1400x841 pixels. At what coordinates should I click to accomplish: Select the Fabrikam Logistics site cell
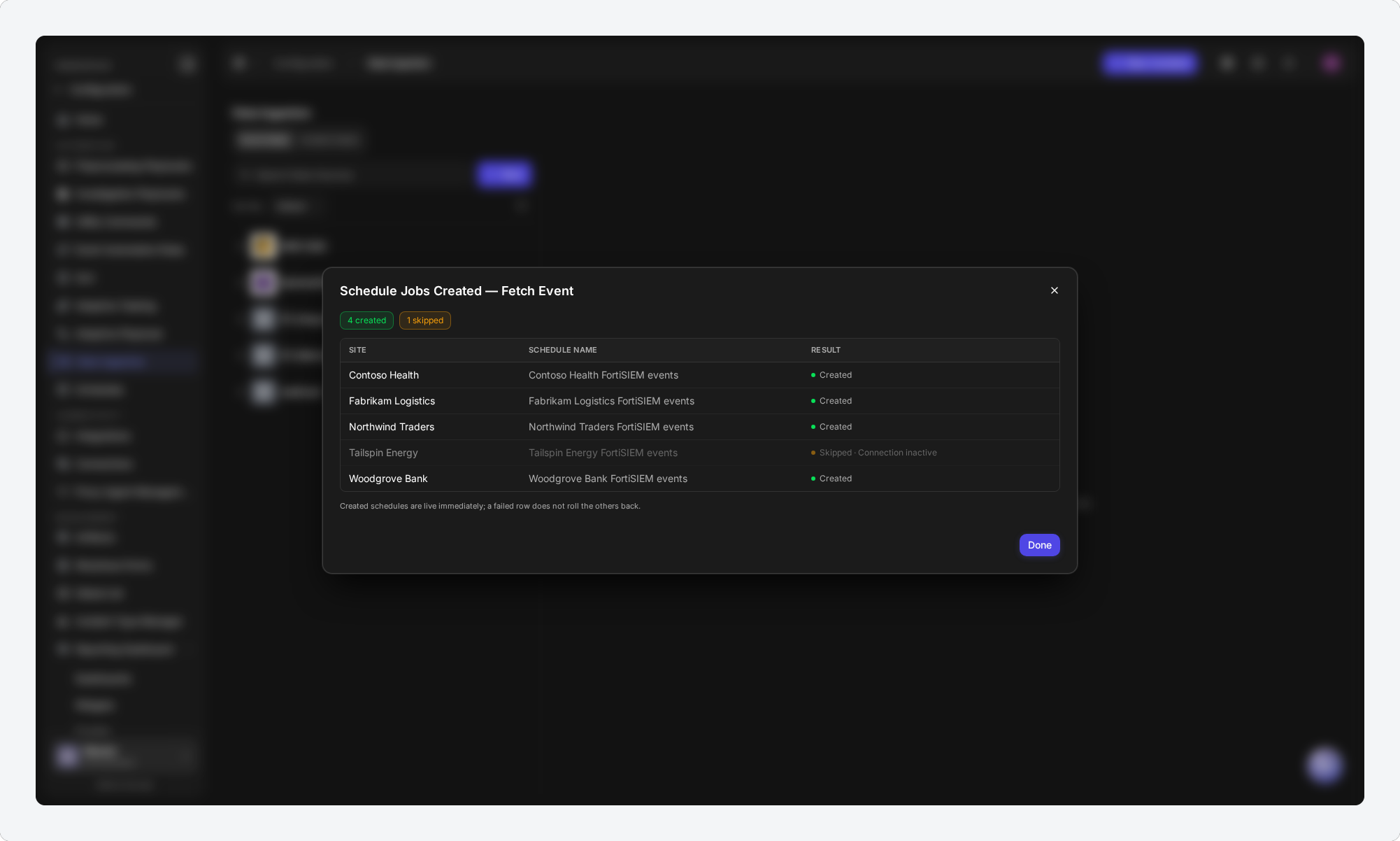[x=392, y=401]
